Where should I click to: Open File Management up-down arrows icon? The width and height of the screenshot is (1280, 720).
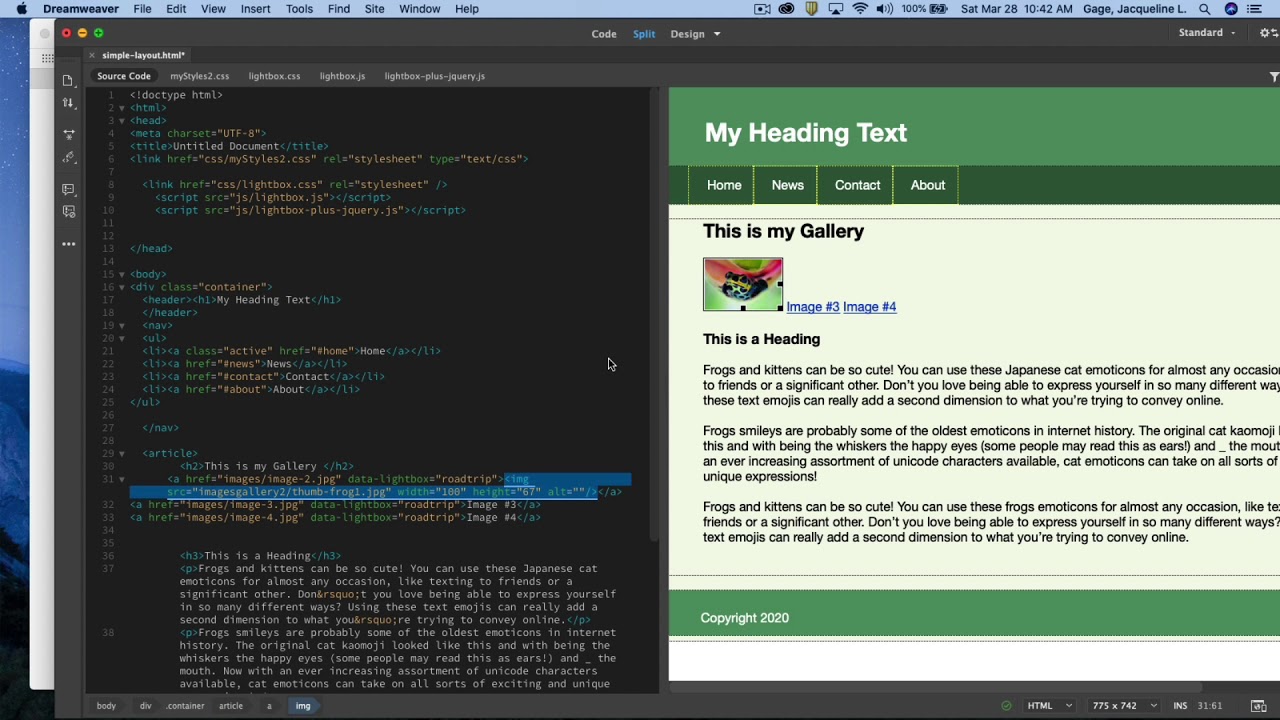click(68, 103)
